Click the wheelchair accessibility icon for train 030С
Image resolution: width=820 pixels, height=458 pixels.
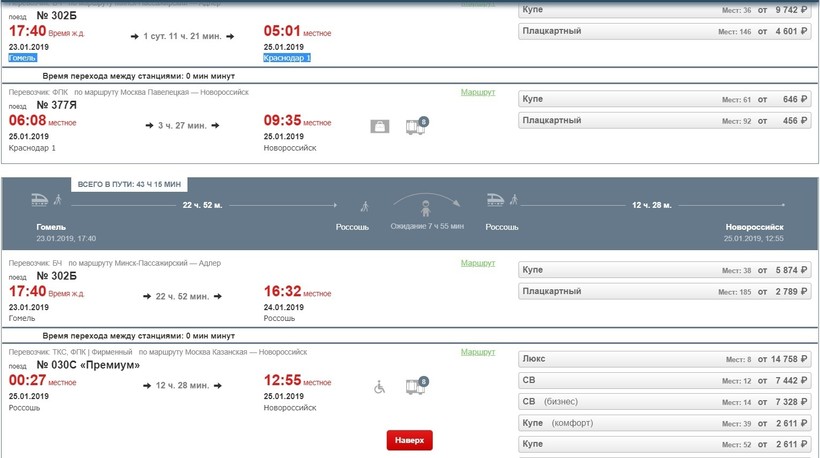[x=380, y=386]
